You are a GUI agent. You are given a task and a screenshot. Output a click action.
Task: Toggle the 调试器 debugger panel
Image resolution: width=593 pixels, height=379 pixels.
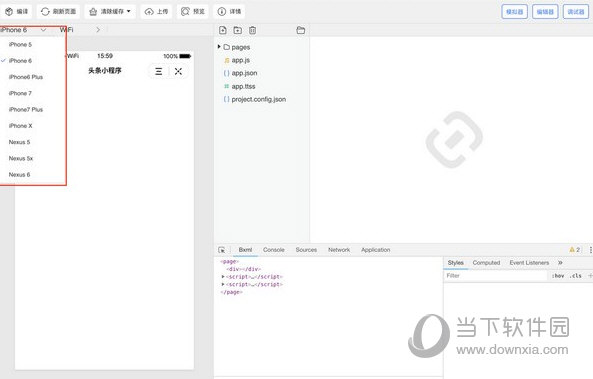tap(576, 12)
